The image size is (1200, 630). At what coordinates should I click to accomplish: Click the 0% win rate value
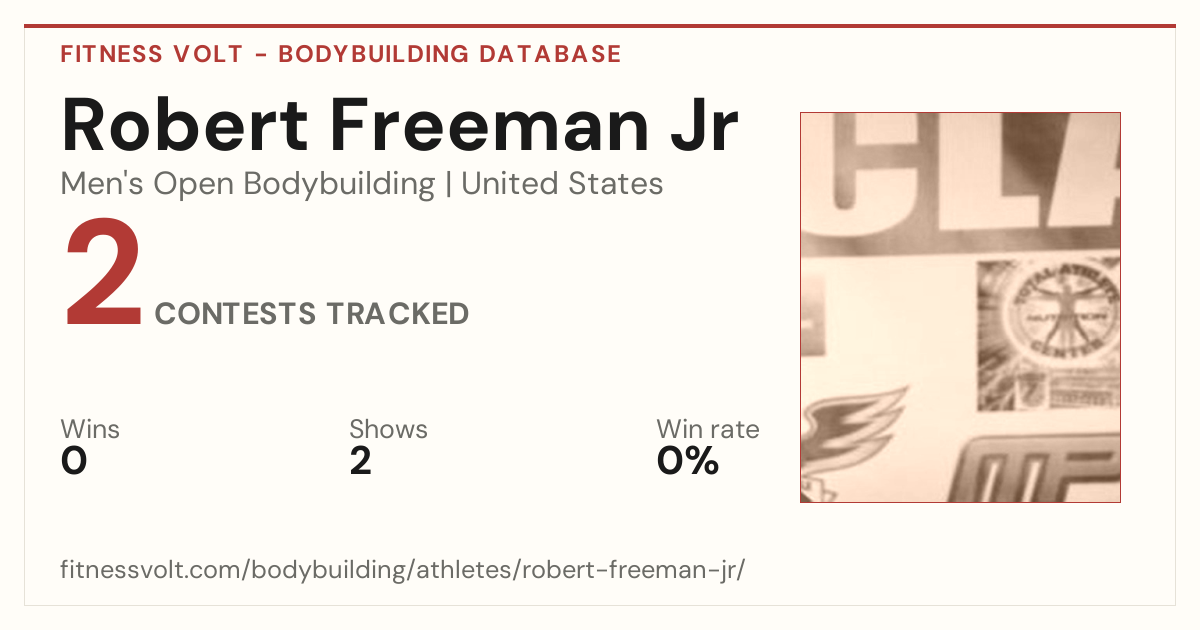point(688,461)
